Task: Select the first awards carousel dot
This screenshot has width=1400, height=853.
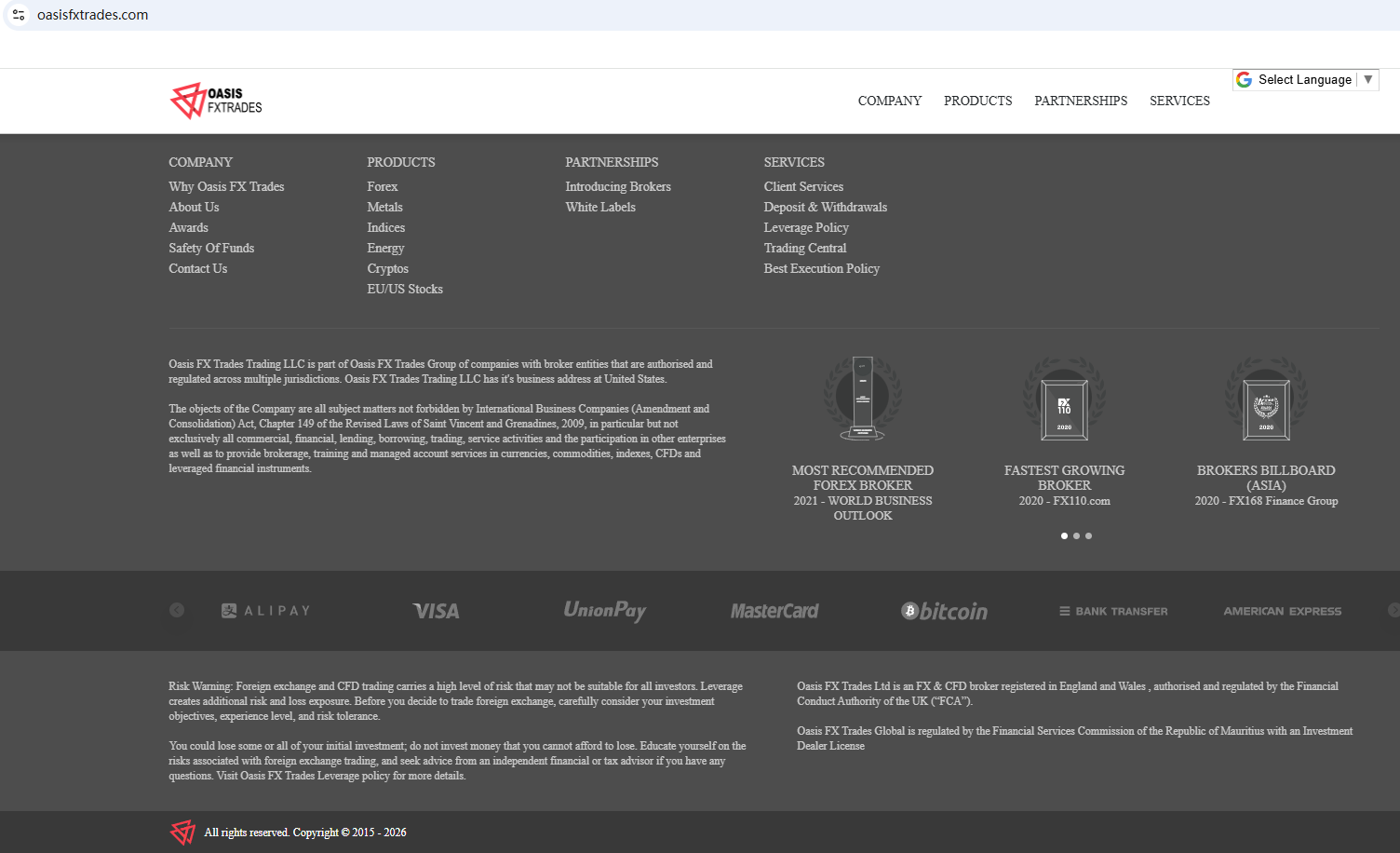Action: click(x=1064, y=535)
